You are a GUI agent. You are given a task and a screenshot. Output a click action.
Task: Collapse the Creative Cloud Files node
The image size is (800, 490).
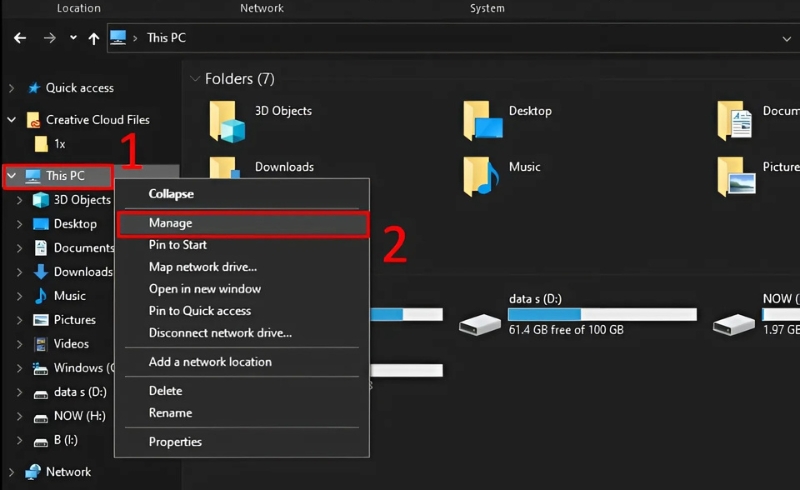(11, 120)
